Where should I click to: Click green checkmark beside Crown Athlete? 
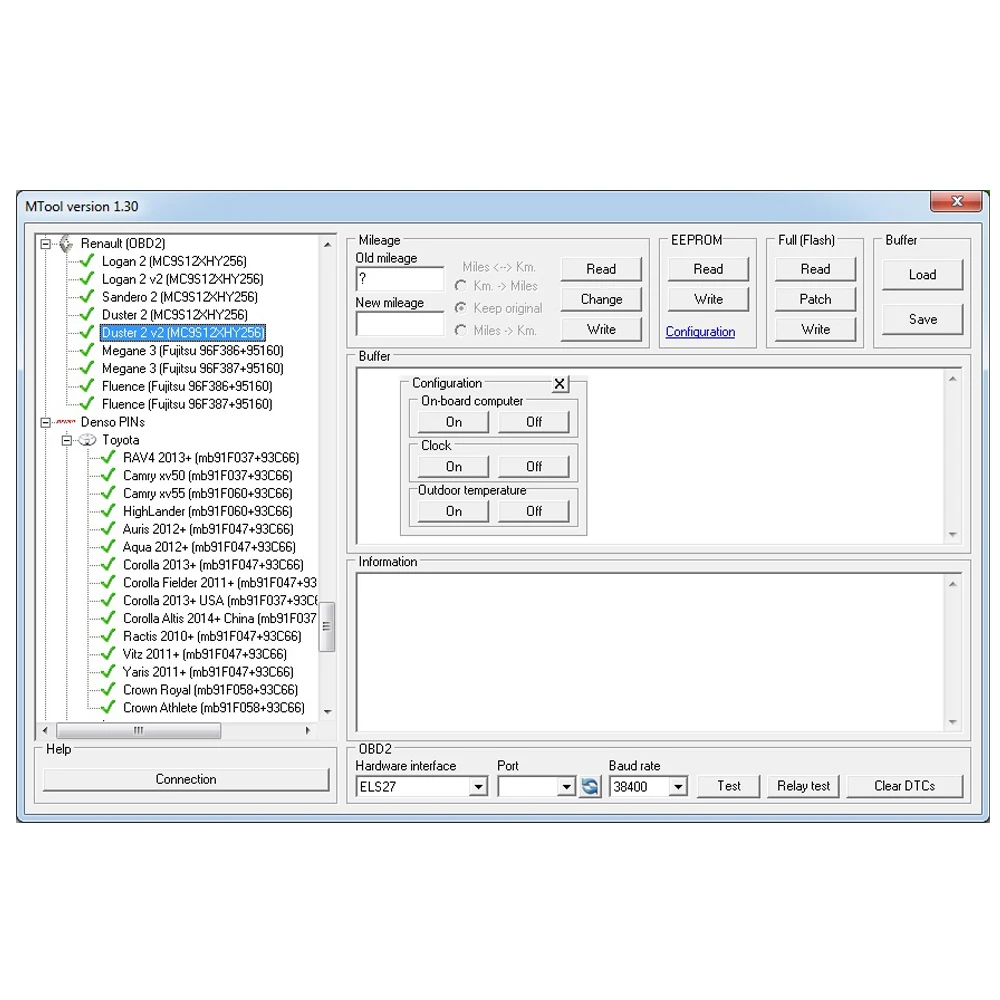(108, 707)
